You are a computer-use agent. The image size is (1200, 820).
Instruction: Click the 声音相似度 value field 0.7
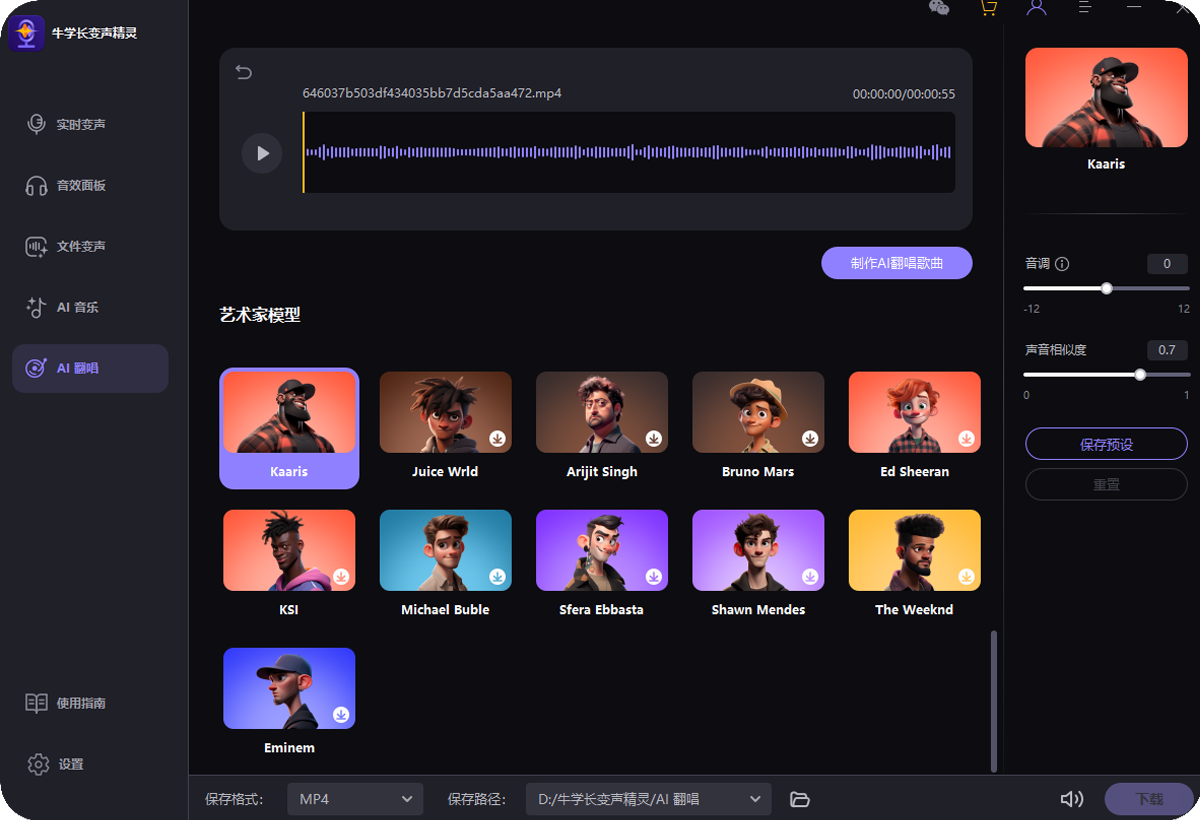click(x=1167, y=350)
